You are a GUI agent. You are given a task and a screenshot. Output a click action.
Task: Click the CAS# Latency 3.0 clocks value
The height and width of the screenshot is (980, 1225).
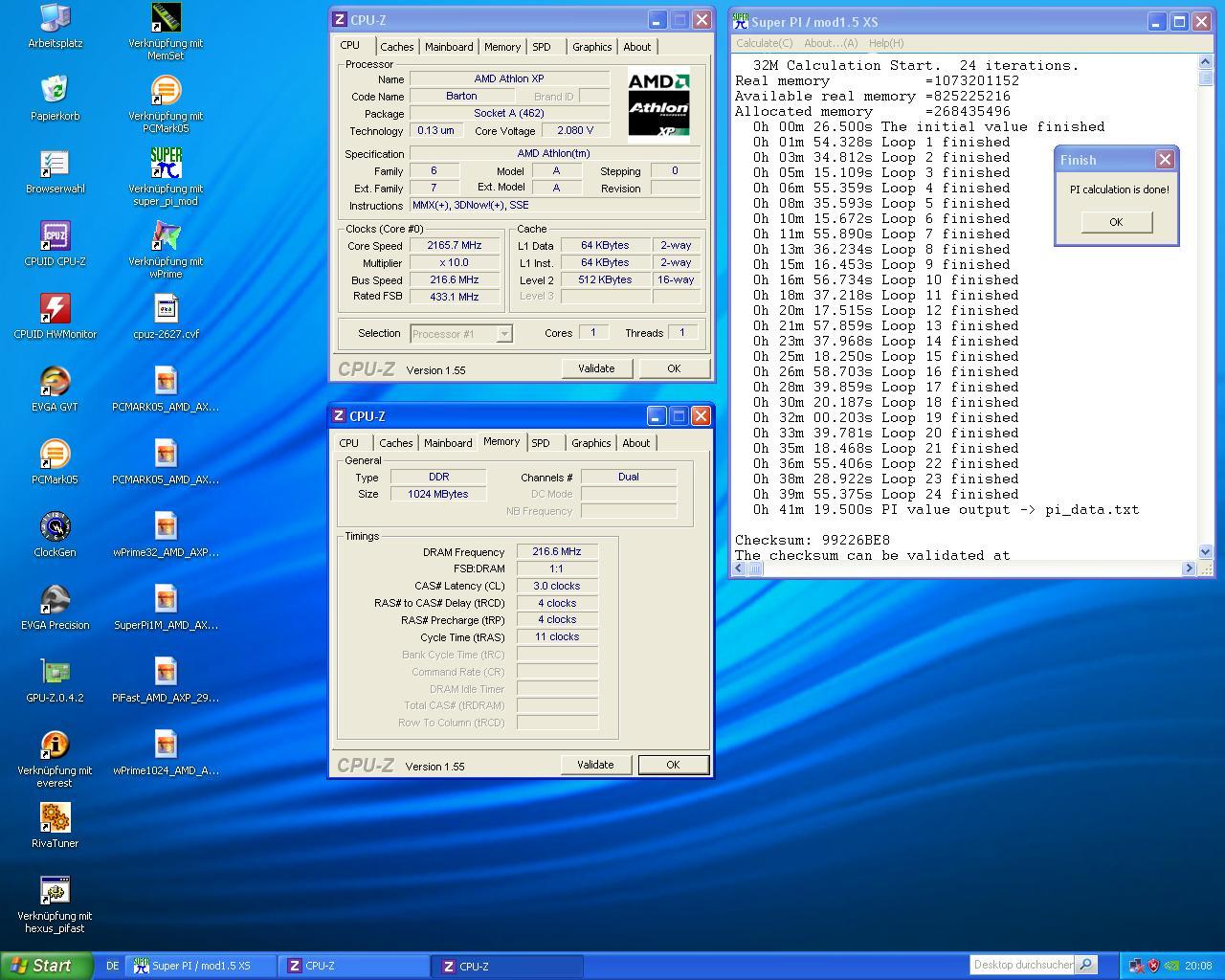pyautogui.click(x=557, y=586)
